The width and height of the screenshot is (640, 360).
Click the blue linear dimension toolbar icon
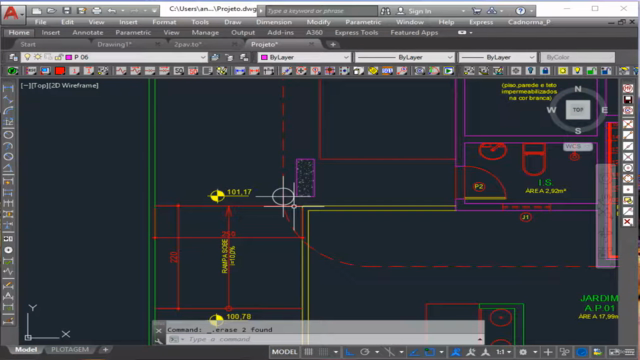[x=240, y=71]
